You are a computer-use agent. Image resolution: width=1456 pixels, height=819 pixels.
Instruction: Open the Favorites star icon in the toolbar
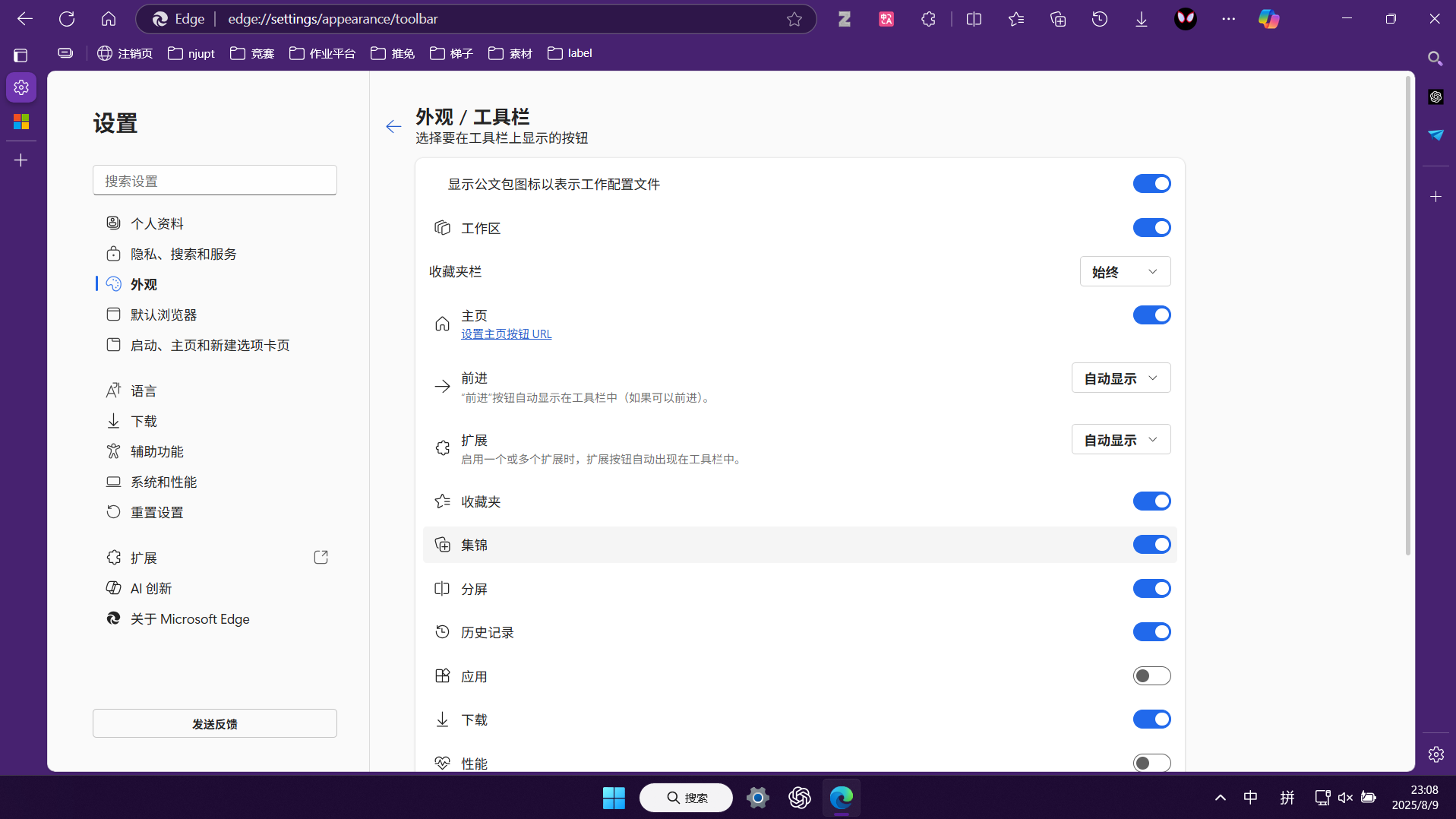point(1016,19)
